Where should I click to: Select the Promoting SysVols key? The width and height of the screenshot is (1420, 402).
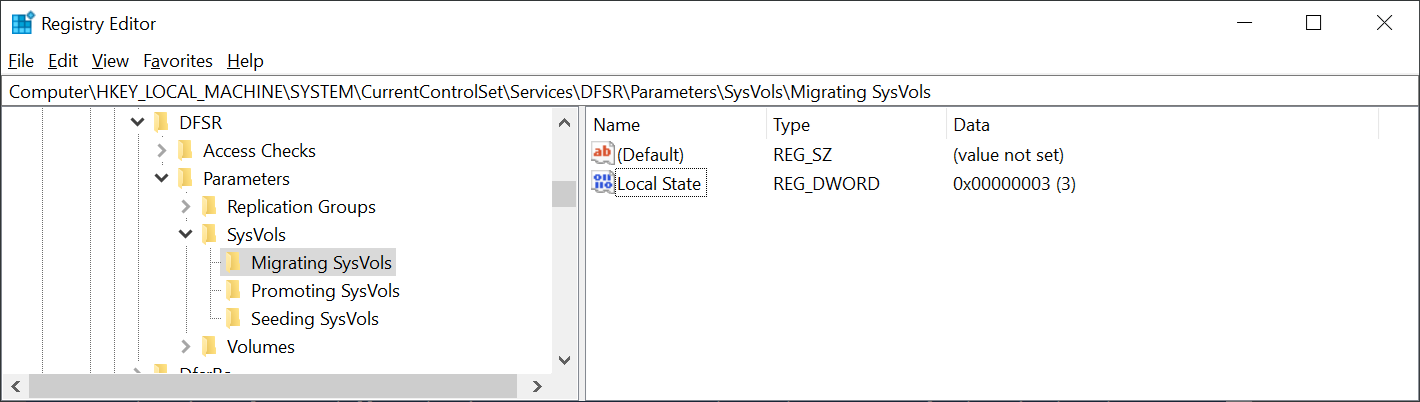(x=325, y=291)
